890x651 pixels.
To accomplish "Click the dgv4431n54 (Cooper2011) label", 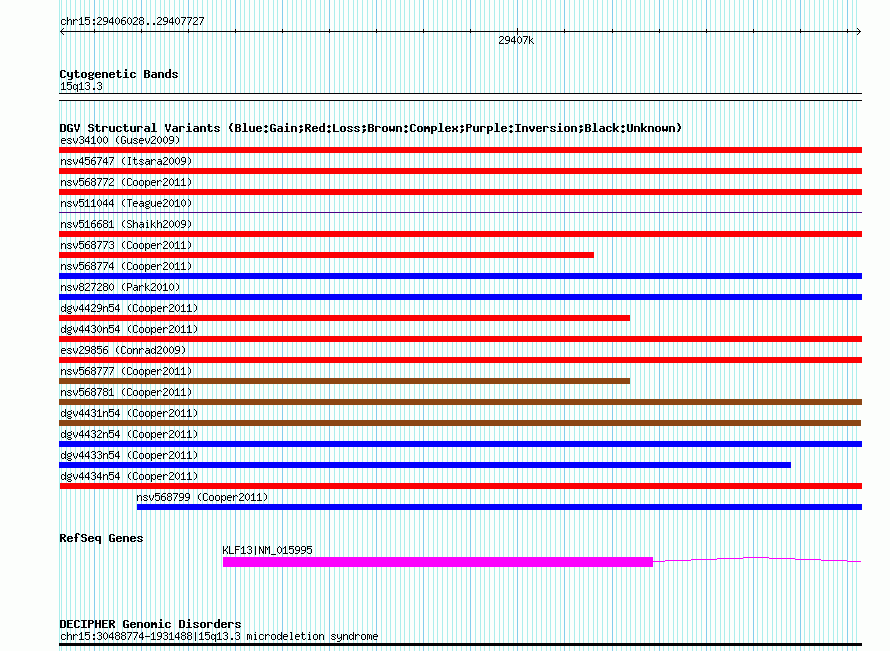I will point(129,413).
